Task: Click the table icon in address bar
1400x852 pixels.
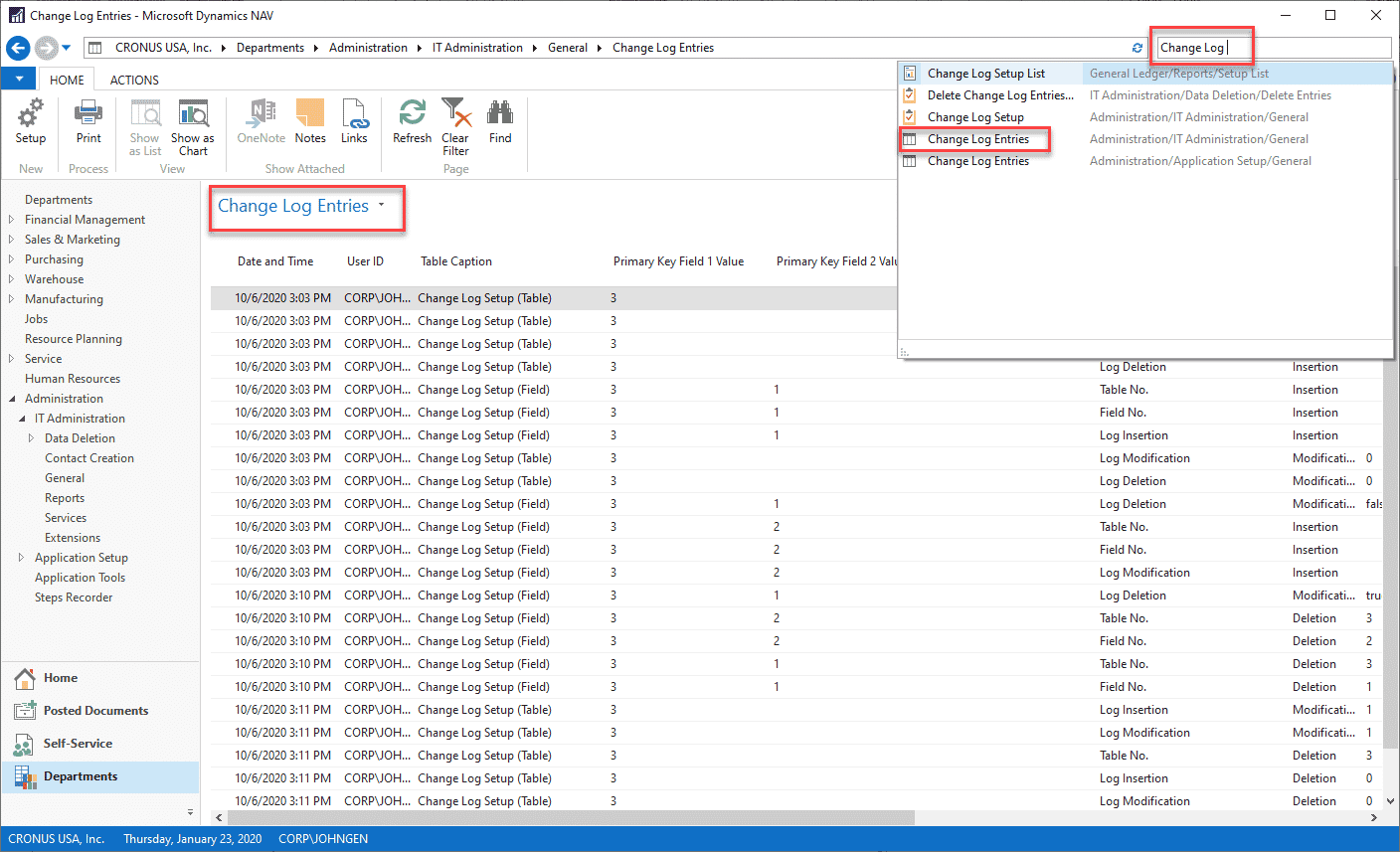Action: coord(94,48)
